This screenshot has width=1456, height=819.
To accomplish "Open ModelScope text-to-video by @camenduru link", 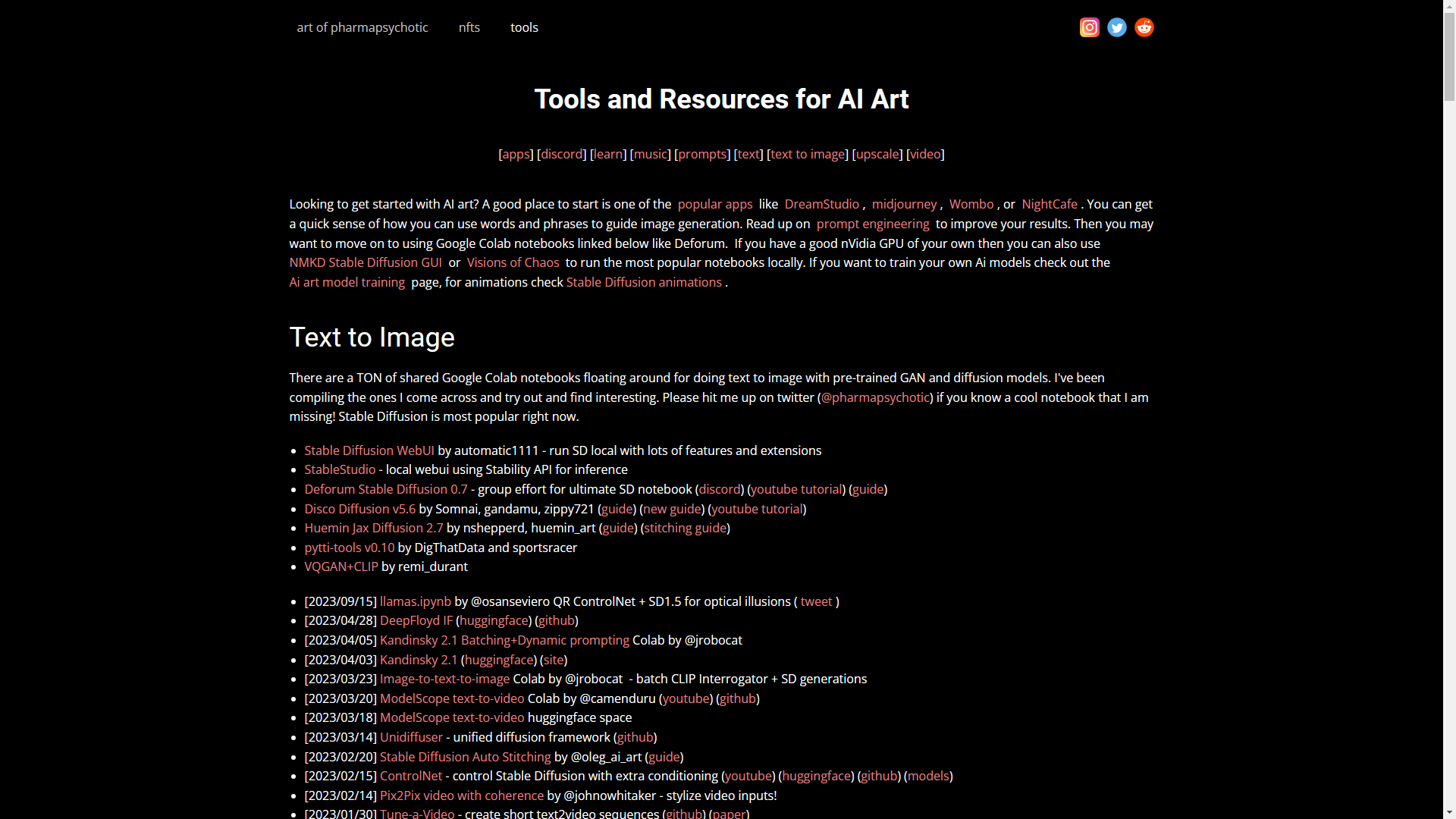I will [452, 698].
